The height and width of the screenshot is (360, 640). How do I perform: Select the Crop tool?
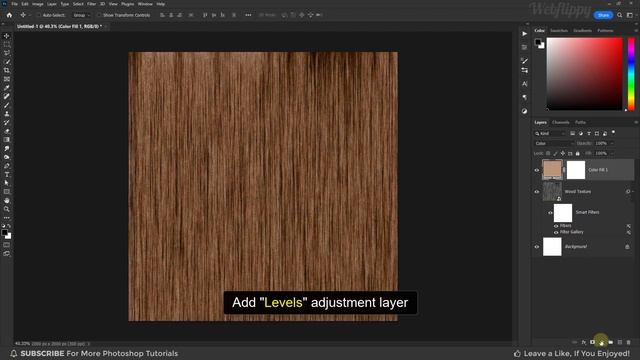coord(7,70)
